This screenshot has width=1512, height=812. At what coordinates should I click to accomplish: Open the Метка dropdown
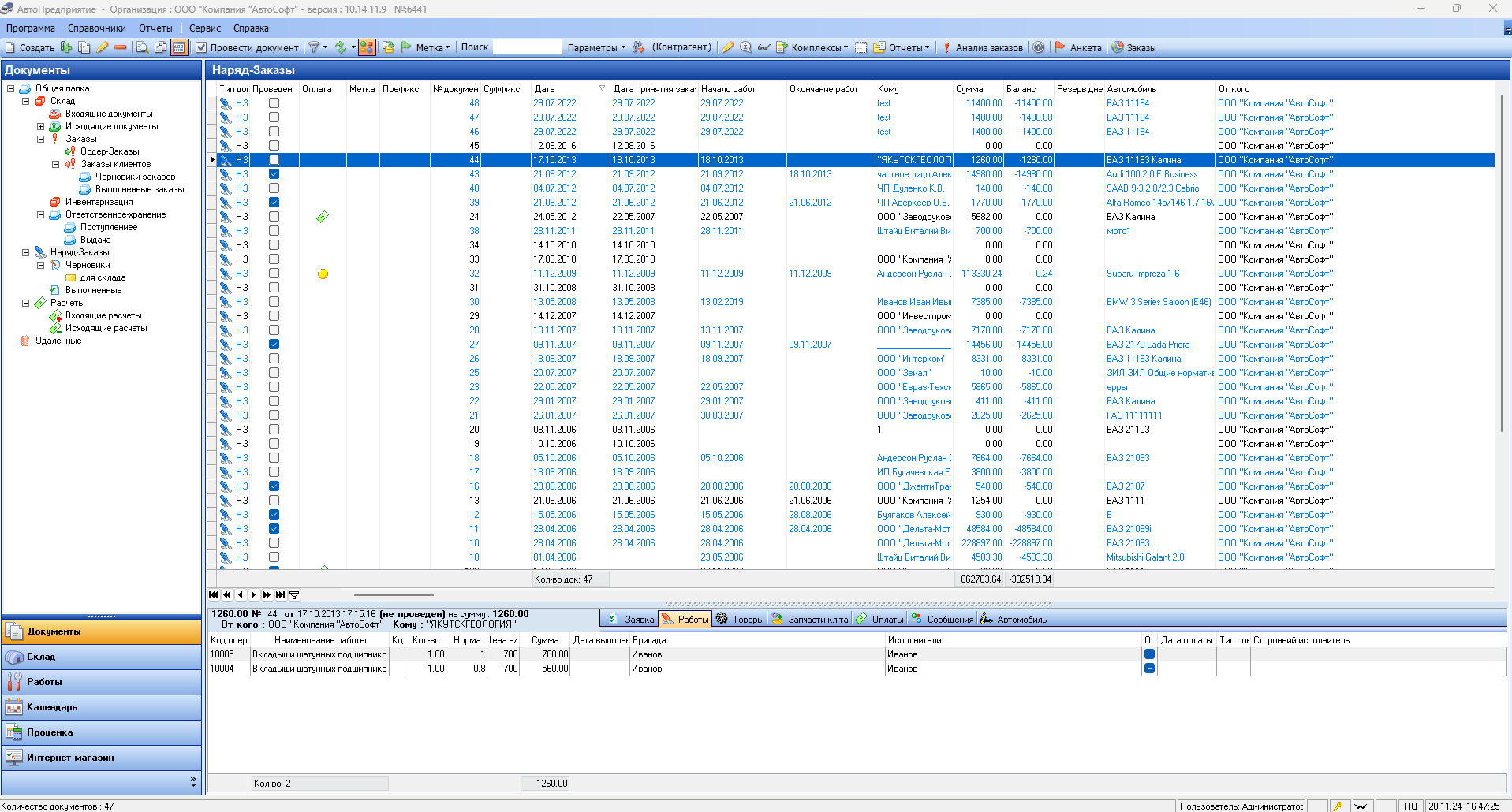432,47
